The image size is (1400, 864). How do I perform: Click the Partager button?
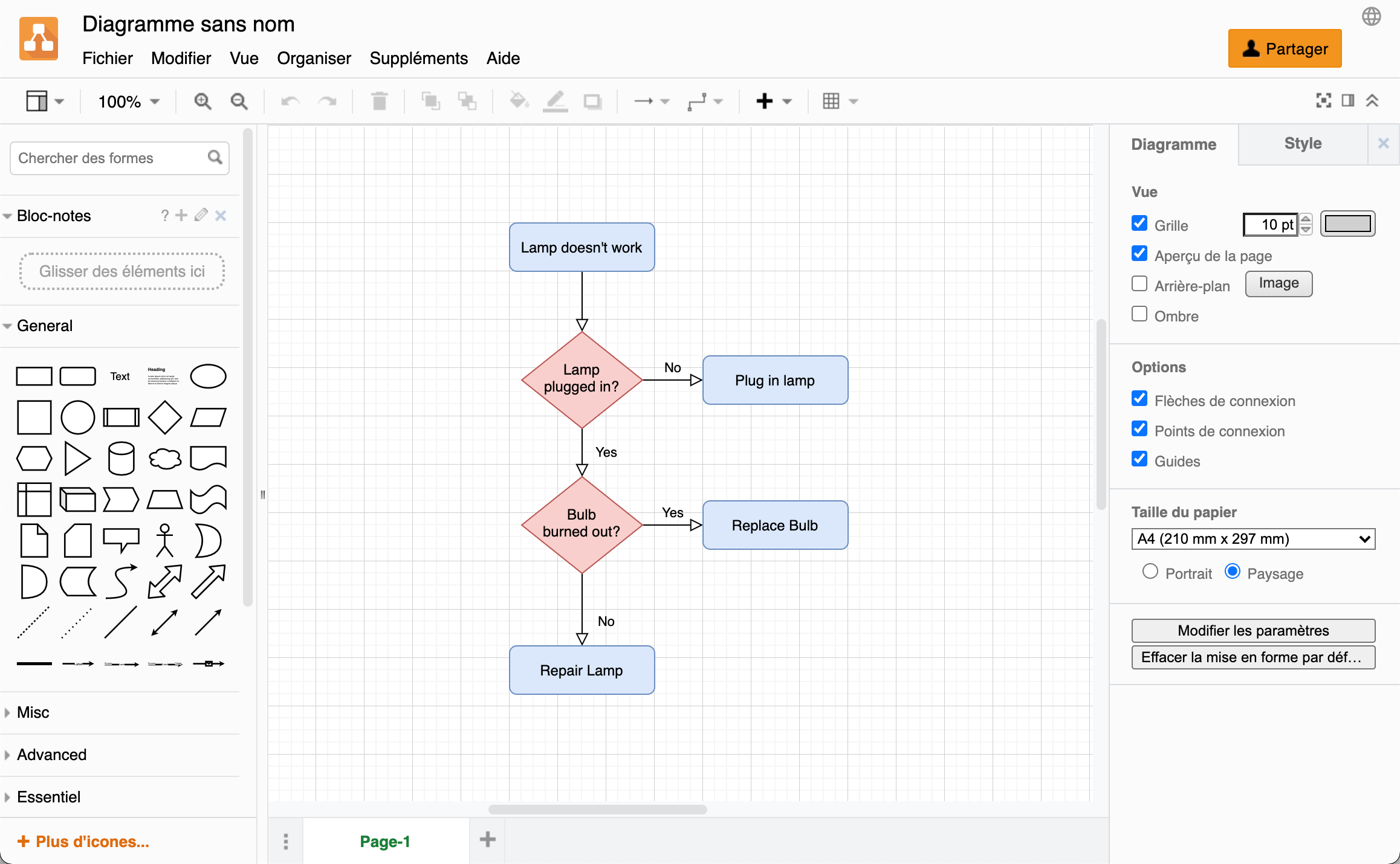[1285, 48]
